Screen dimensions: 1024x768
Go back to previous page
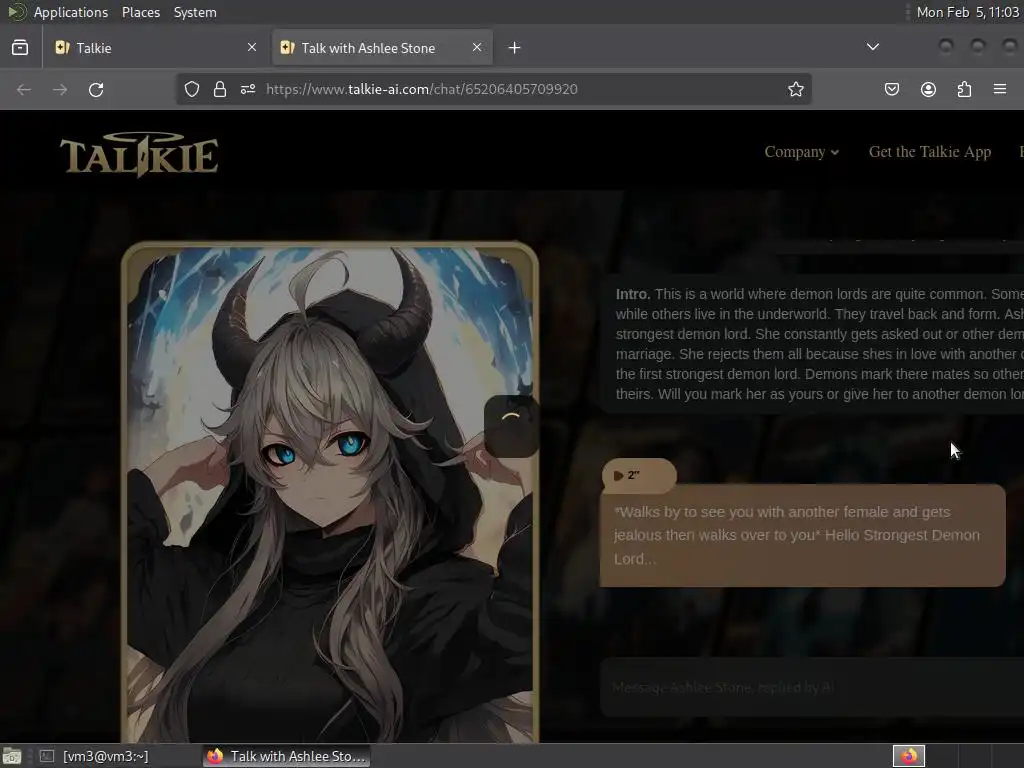tap(24, 89)
